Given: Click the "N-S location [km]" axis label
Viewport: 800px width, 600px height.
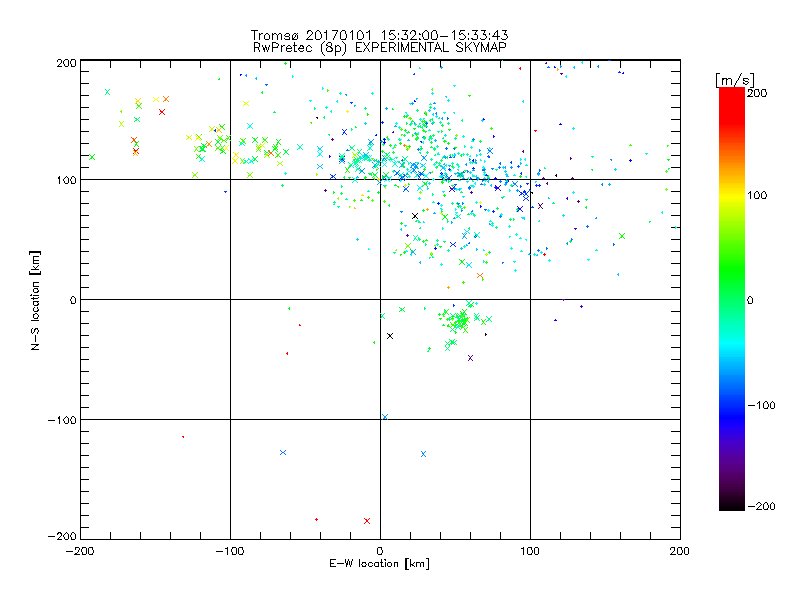Looking at the screenshot, I should point(35,300).
